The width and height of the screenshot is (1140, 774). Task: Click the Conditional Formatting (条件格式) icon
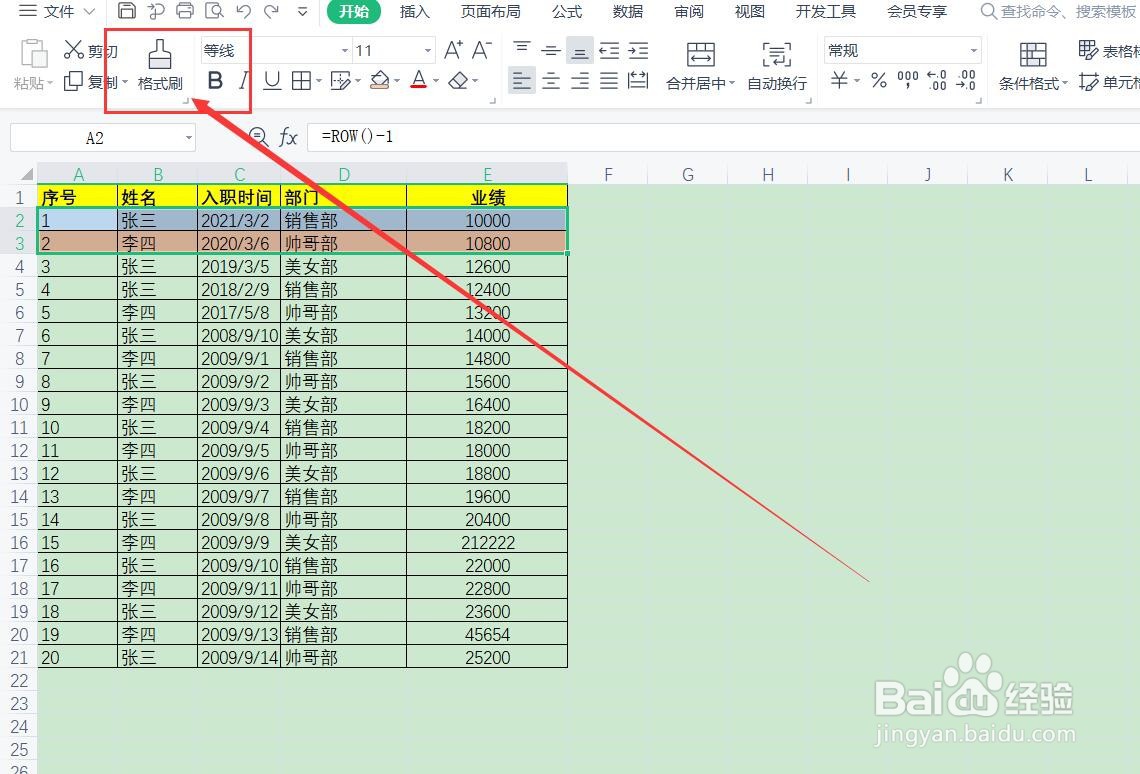[1033, 55]
